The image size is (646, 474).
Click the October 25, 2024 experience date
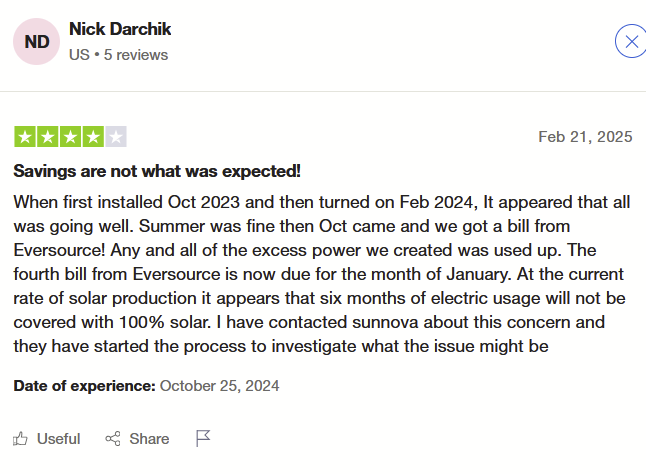(219, 385)
